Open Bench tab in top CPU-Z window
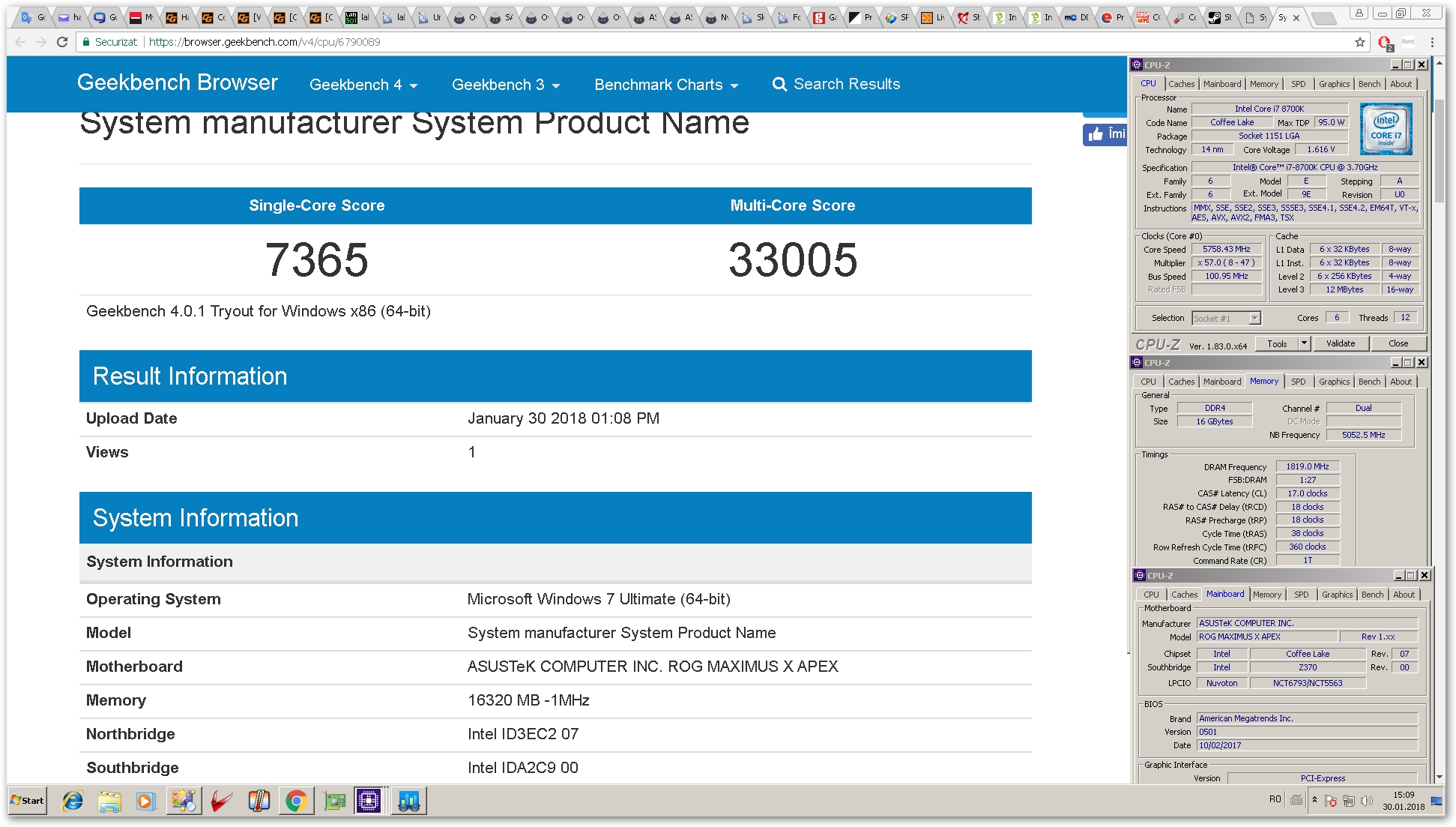Screen dimensions: 1456x827 click(1370, 84)
